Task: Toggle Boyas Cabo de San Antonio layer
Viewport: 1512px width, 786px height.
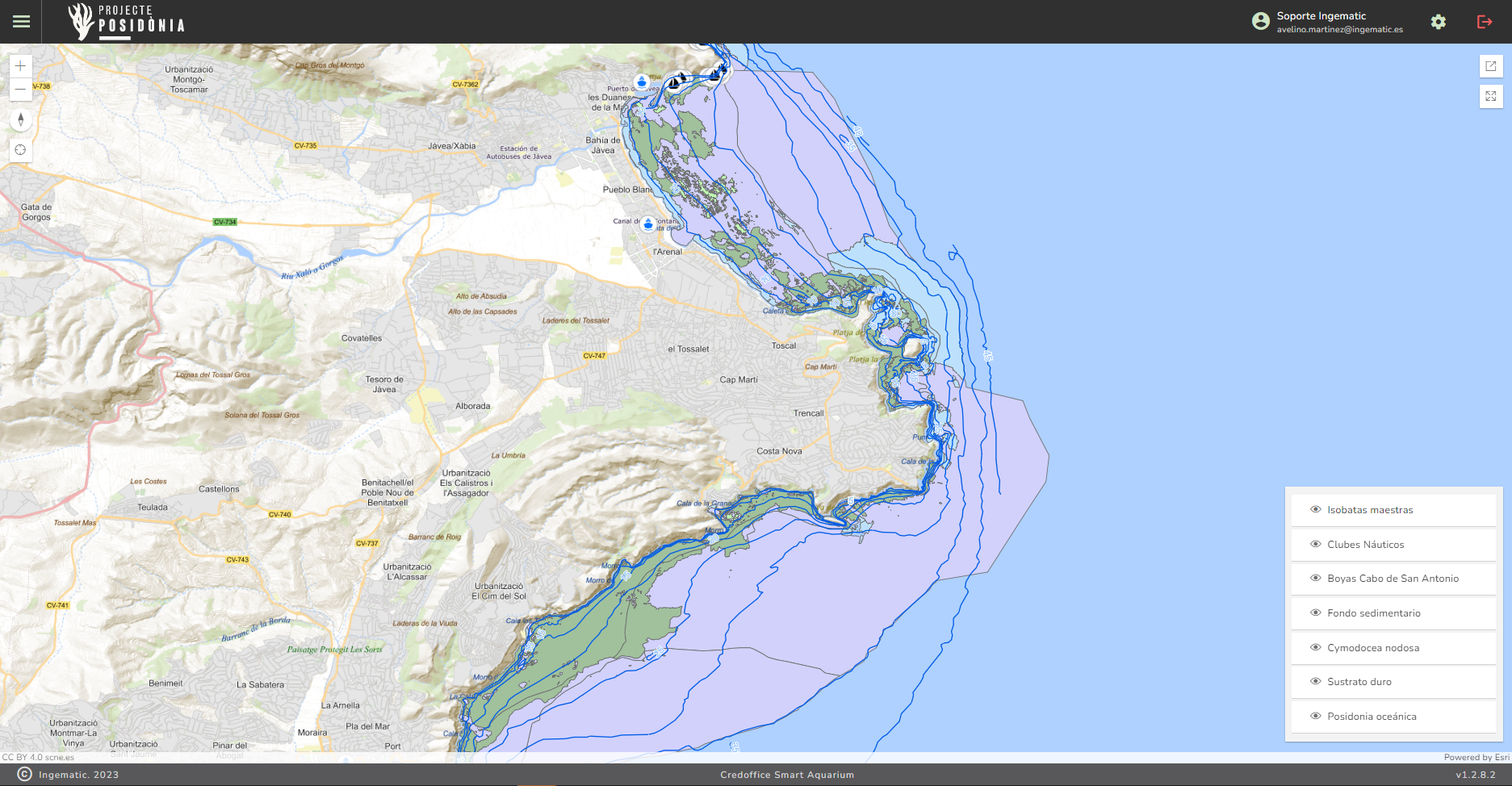Action: [x=1316, y=579]
